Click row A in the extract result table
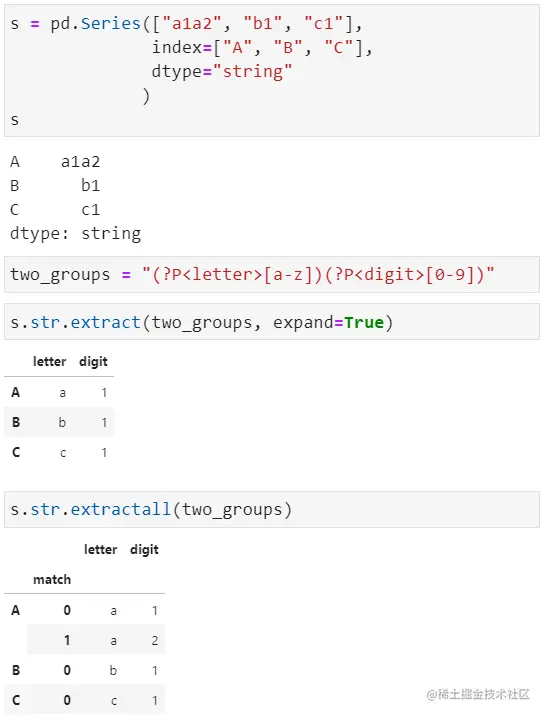This screenshot has height=719, width=548. (x=59, y=393)
